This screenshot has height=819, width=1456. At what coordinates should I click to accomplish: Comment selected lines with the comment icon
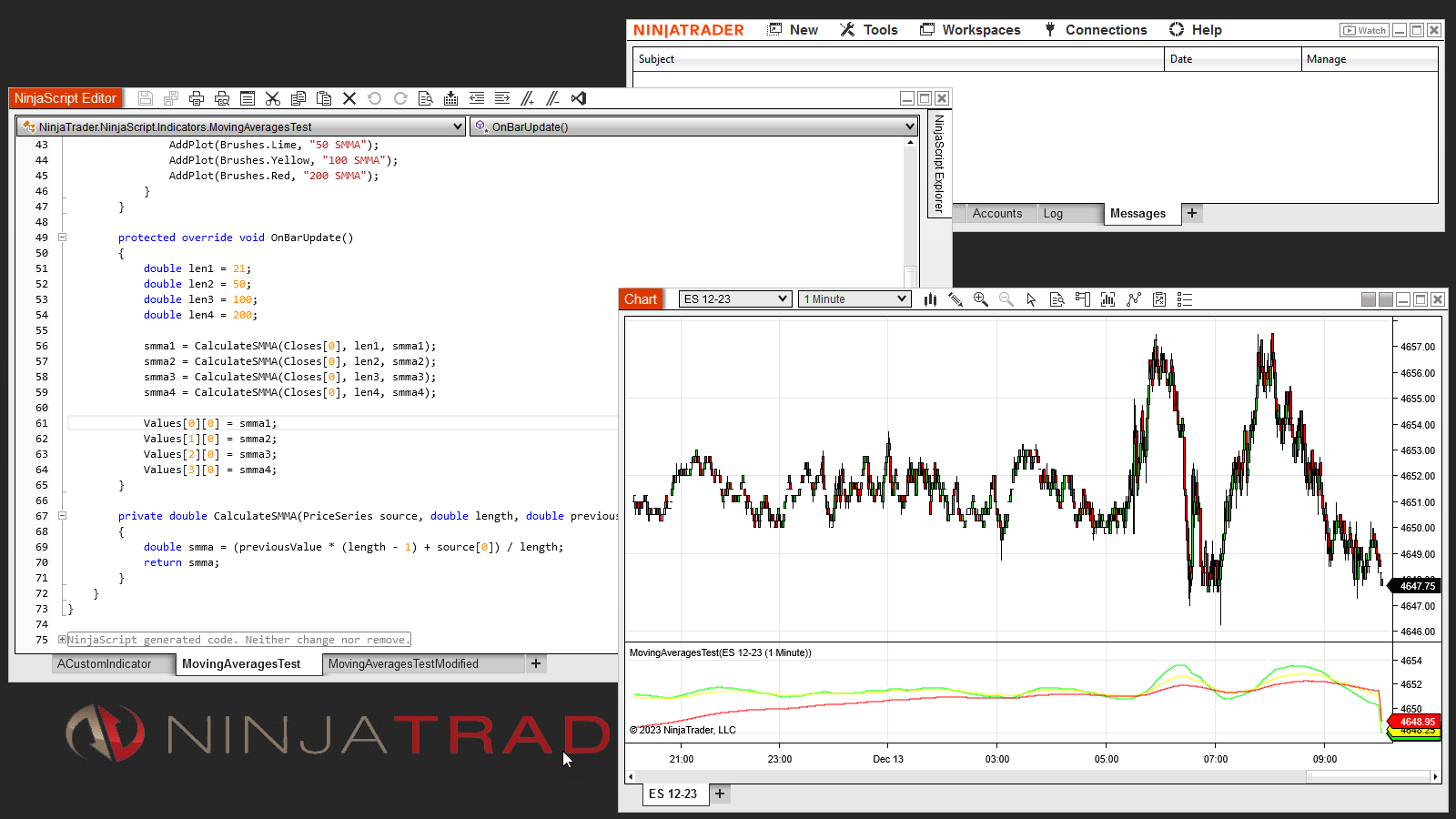[x=527, y=98]
